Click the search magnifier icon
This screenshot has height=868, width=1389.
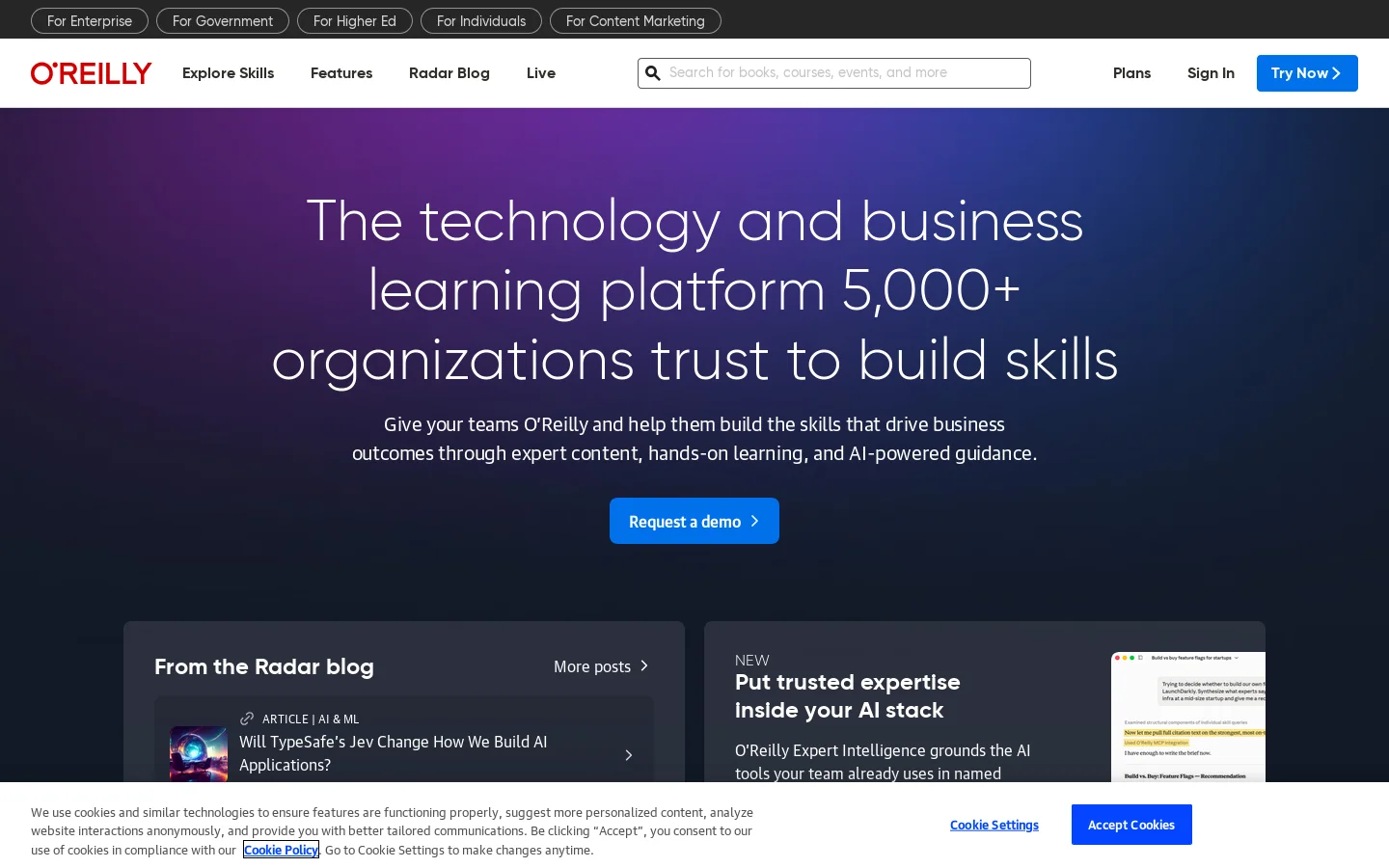(653, 73)
